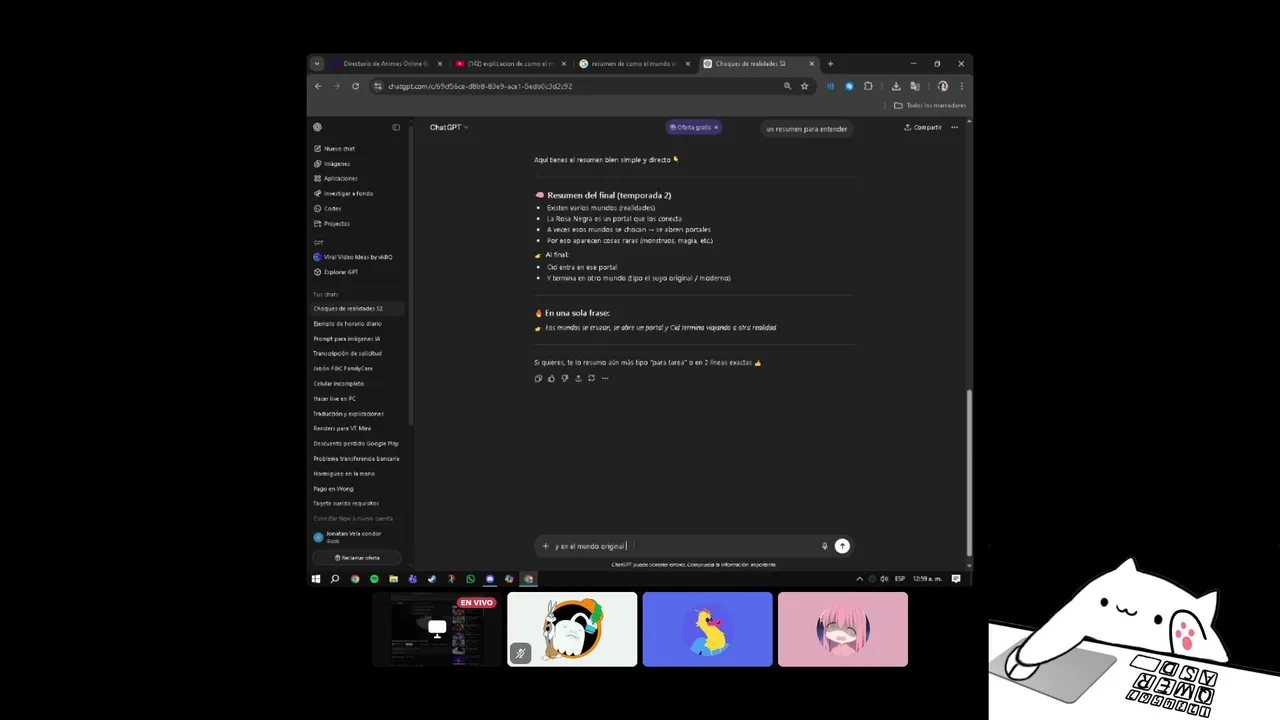Switch to the Directorio de Animes Online tab
The image size is (1280, 720).
pyautogui.click(x=385, y=63)
